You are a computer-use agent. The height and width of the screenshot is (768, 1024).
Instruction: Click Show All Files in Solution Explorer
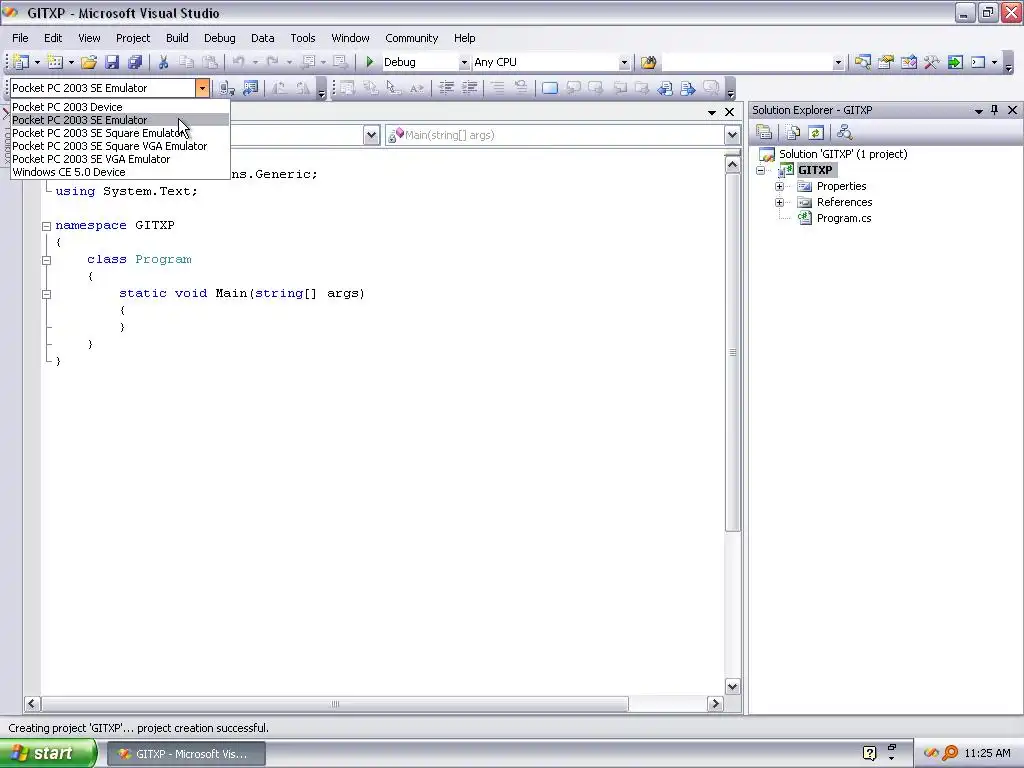pos(793,133)
